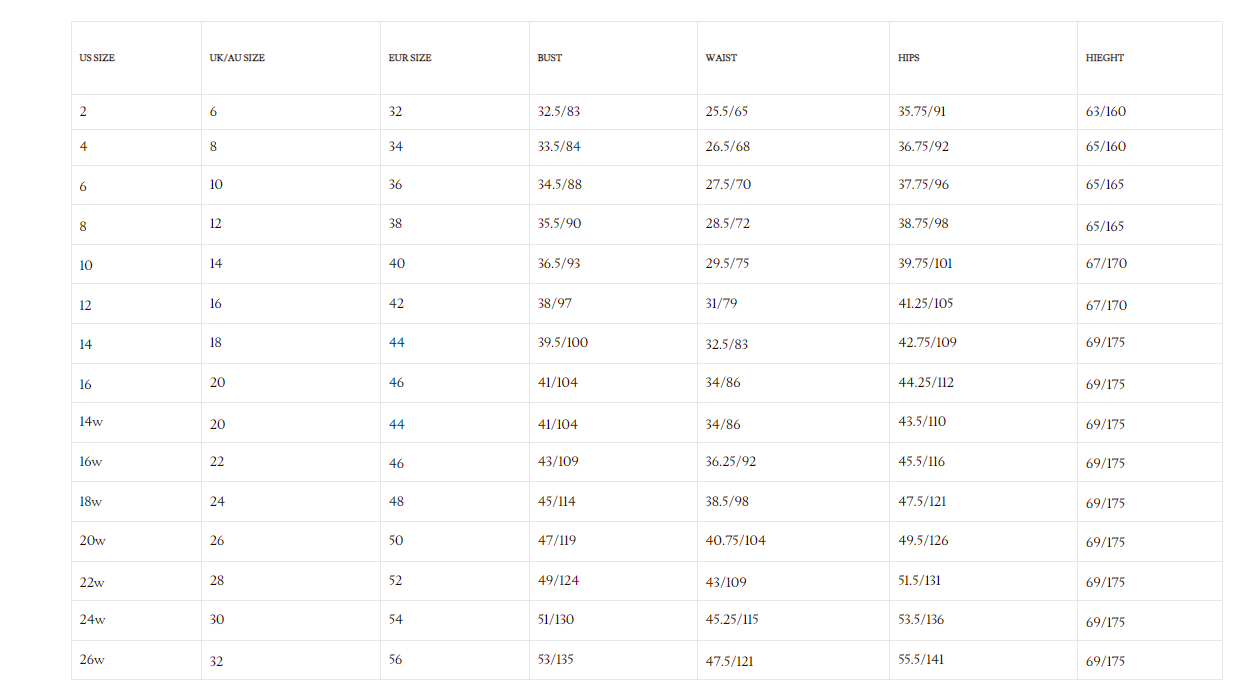Click the UK/AU SIZE column header

237,58
